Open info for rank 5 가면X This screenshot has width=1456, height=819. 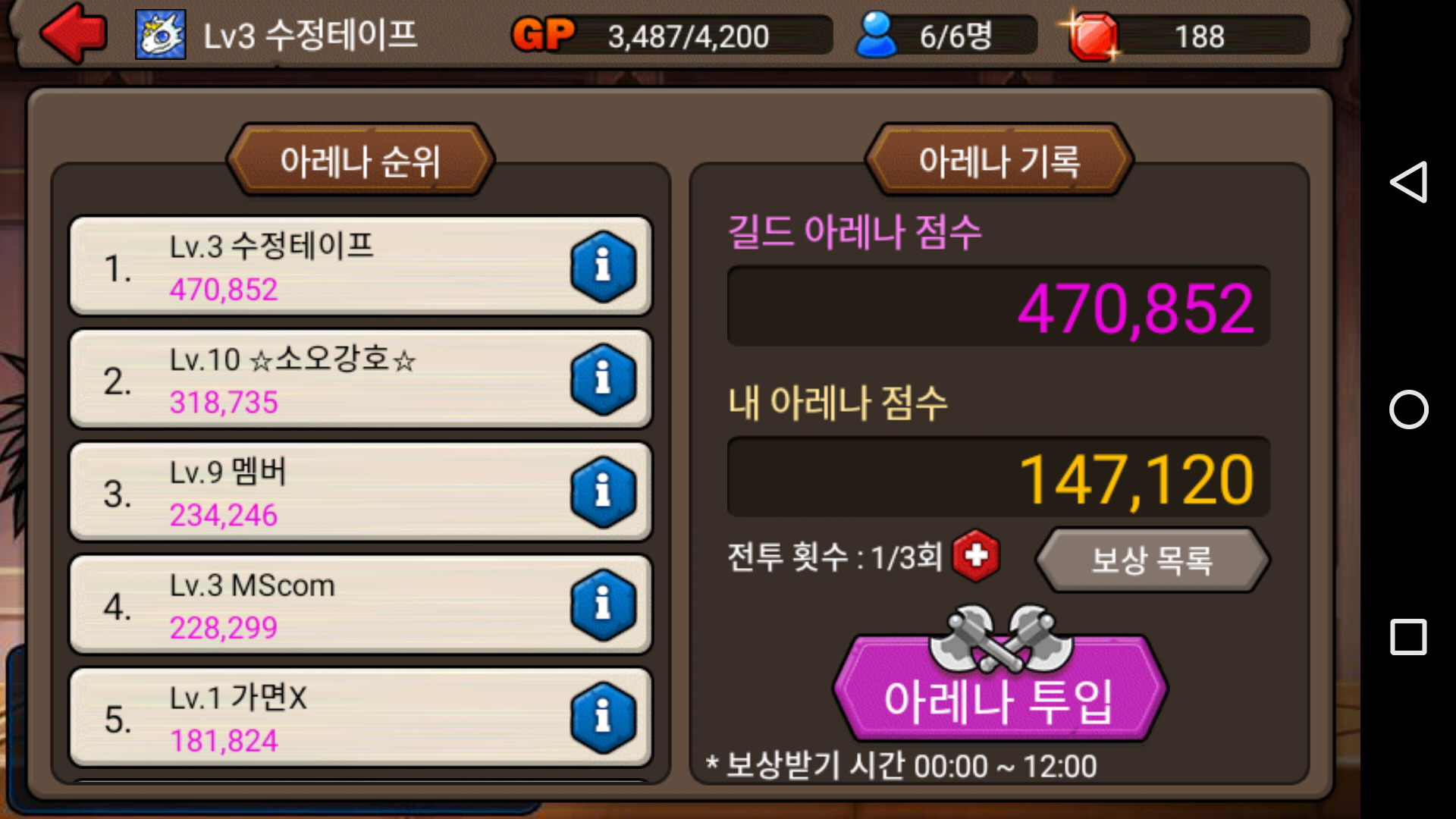point(603,717)
